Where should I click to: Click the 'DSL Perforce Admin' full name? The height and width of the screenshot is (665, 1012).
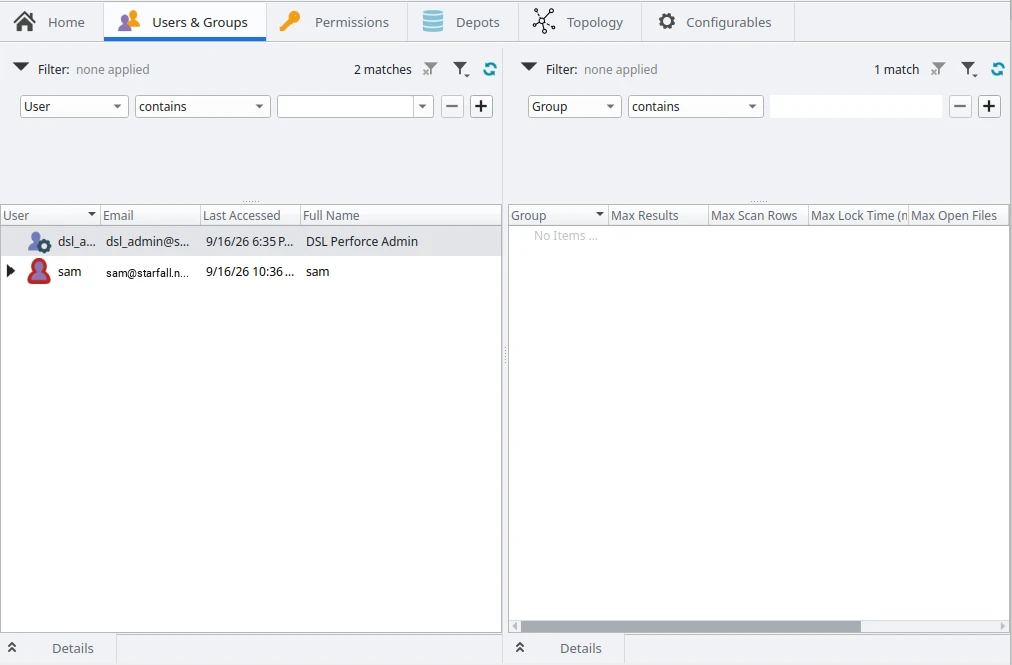(362, 241)
